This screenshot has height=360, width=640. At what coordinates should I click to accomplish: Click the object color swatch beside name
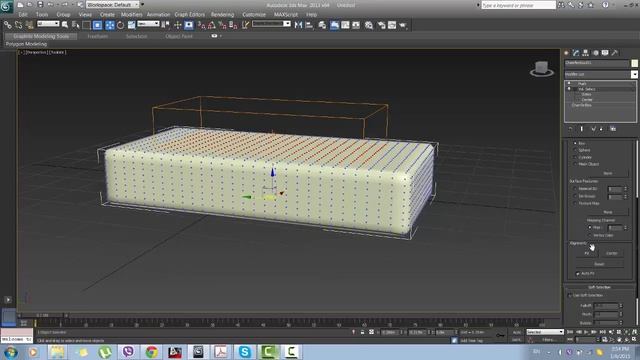(x=634, y=63)
